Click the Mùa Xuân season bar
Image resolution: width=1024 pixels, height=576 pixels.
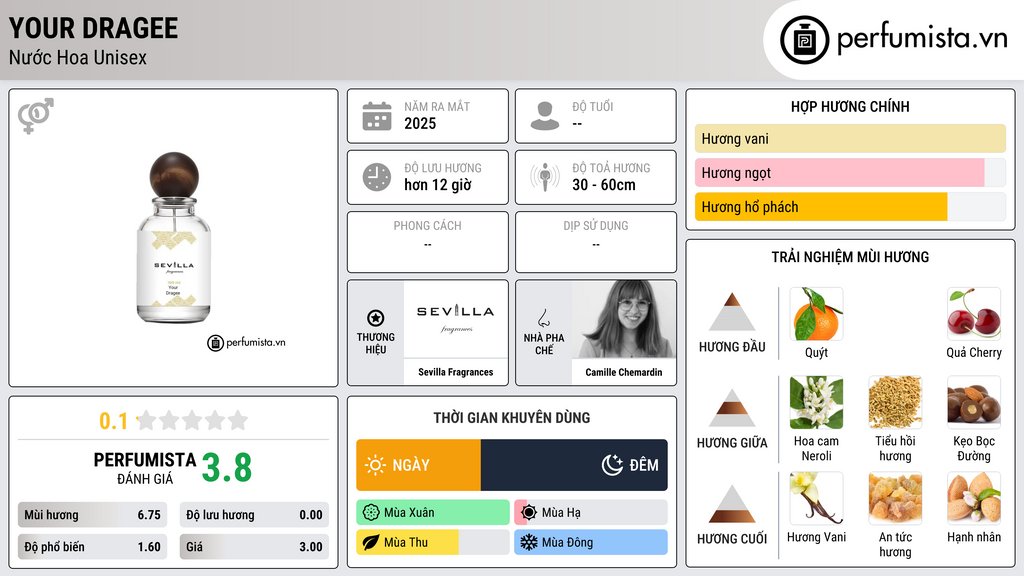tap(433, 513)
